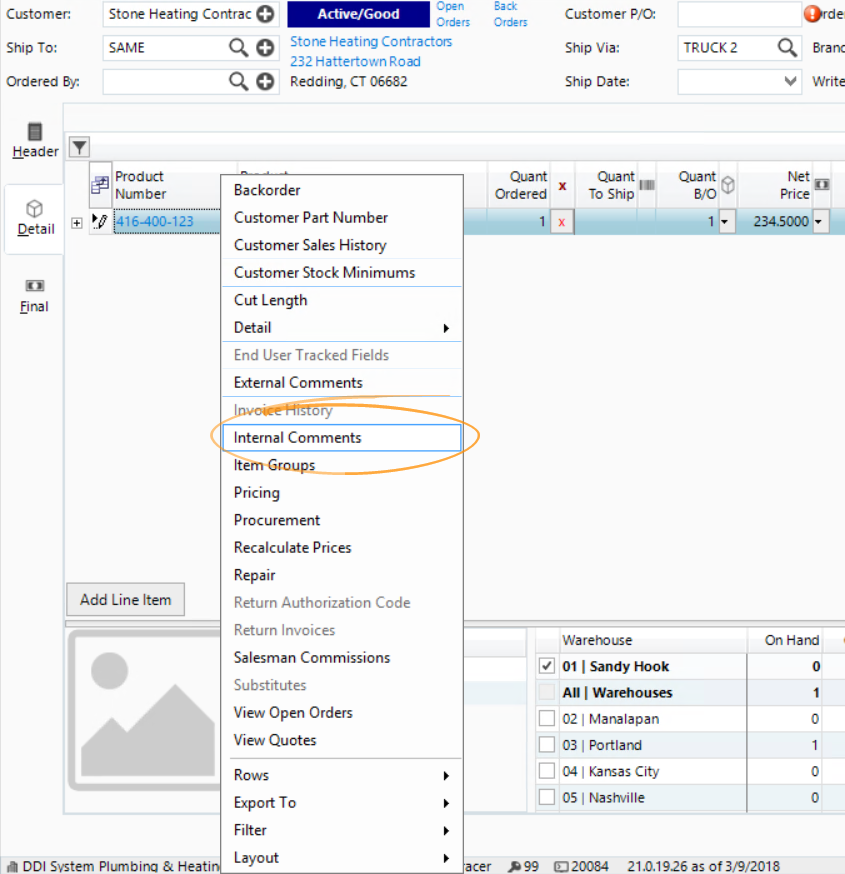Click the Add Line Item button

[125, 599]
